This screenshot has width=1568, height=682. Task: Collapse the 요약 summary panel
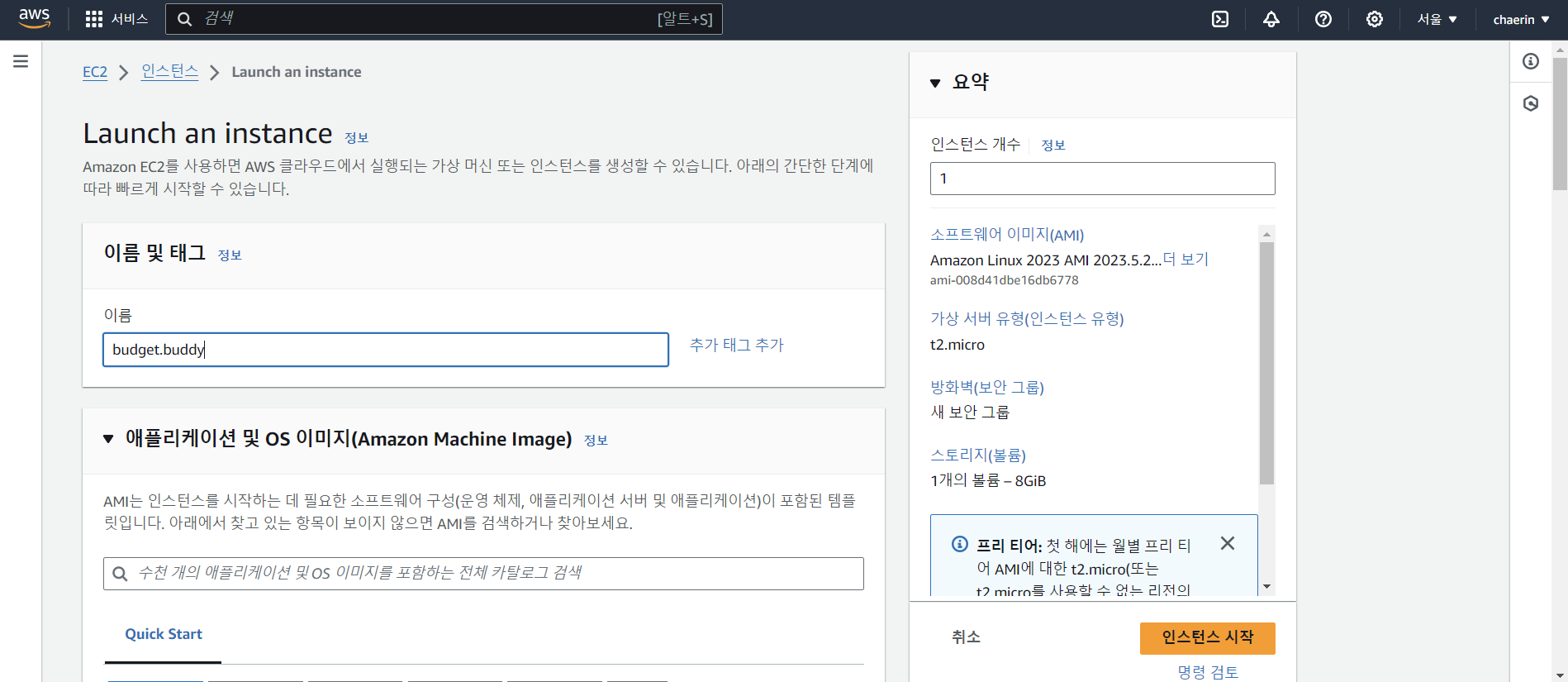click(935, 83)
